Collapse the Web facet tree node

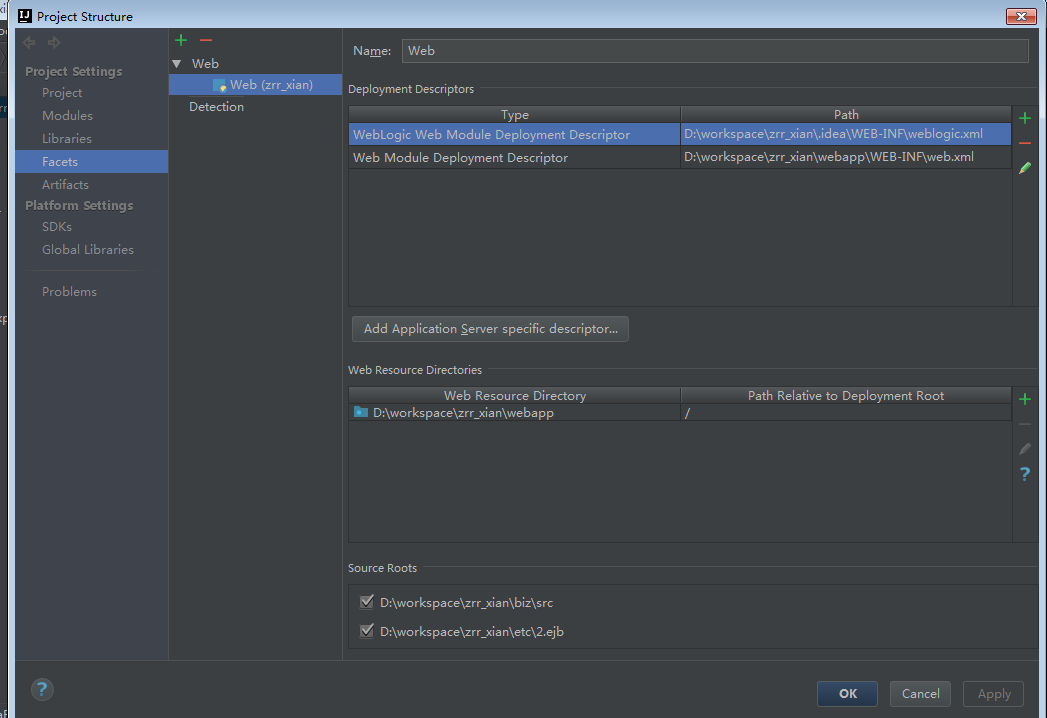click(177, 64)
